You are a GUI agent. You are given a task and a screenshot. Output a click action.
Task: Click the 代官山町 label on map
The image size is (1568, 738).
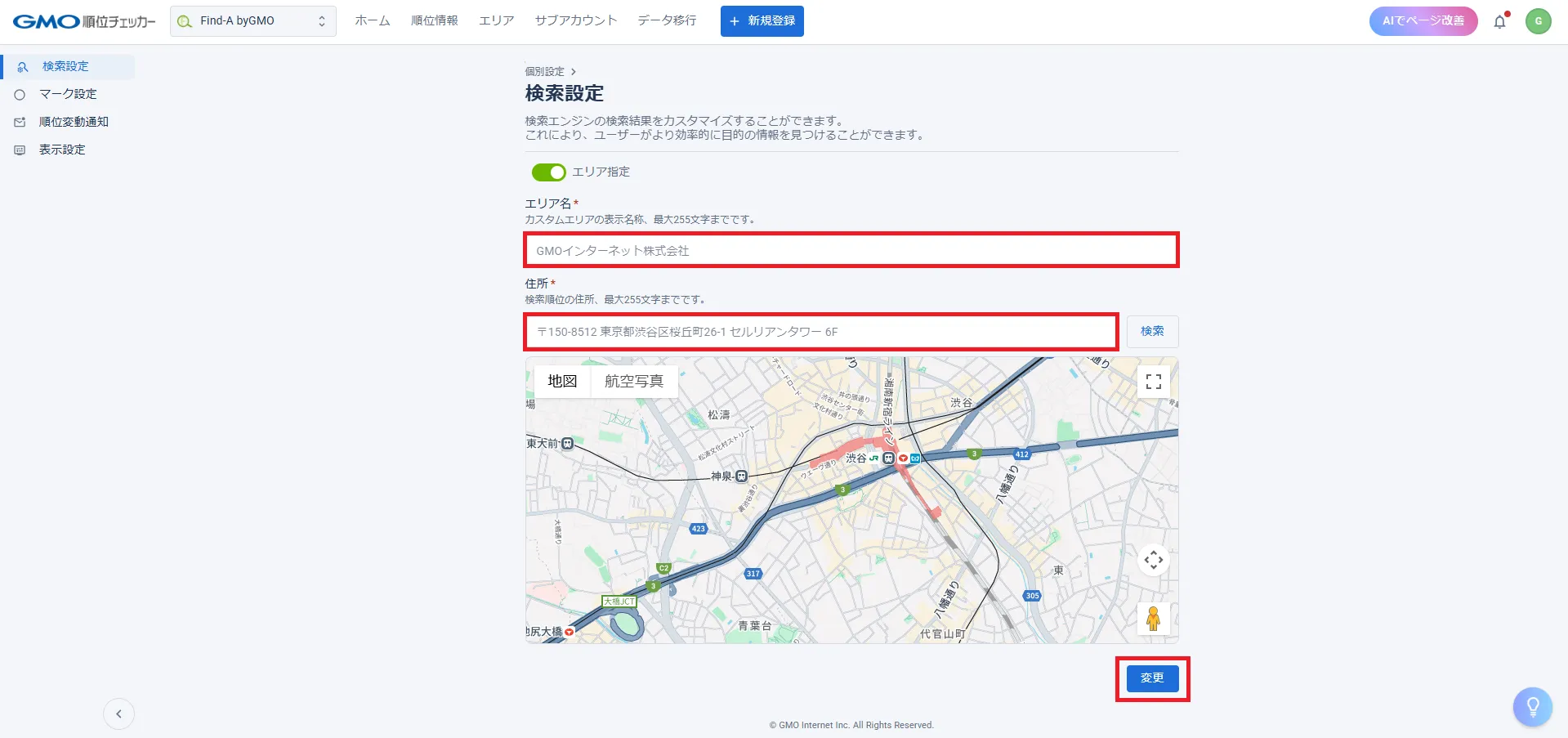(943, 634)
